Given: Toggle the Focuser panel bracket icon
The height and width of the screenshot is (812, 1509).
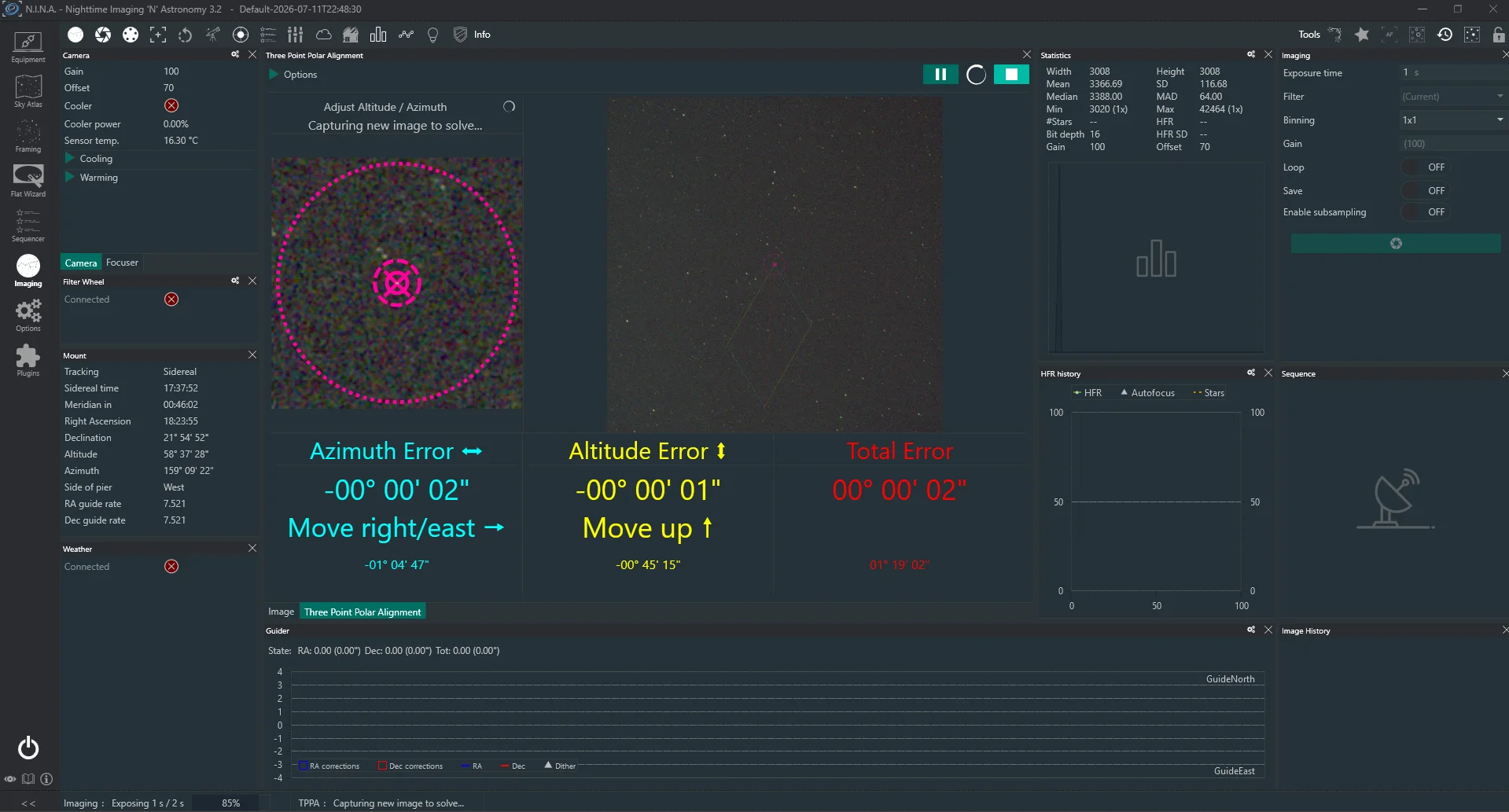Looking at the screenshot, I should coord(158,35).
